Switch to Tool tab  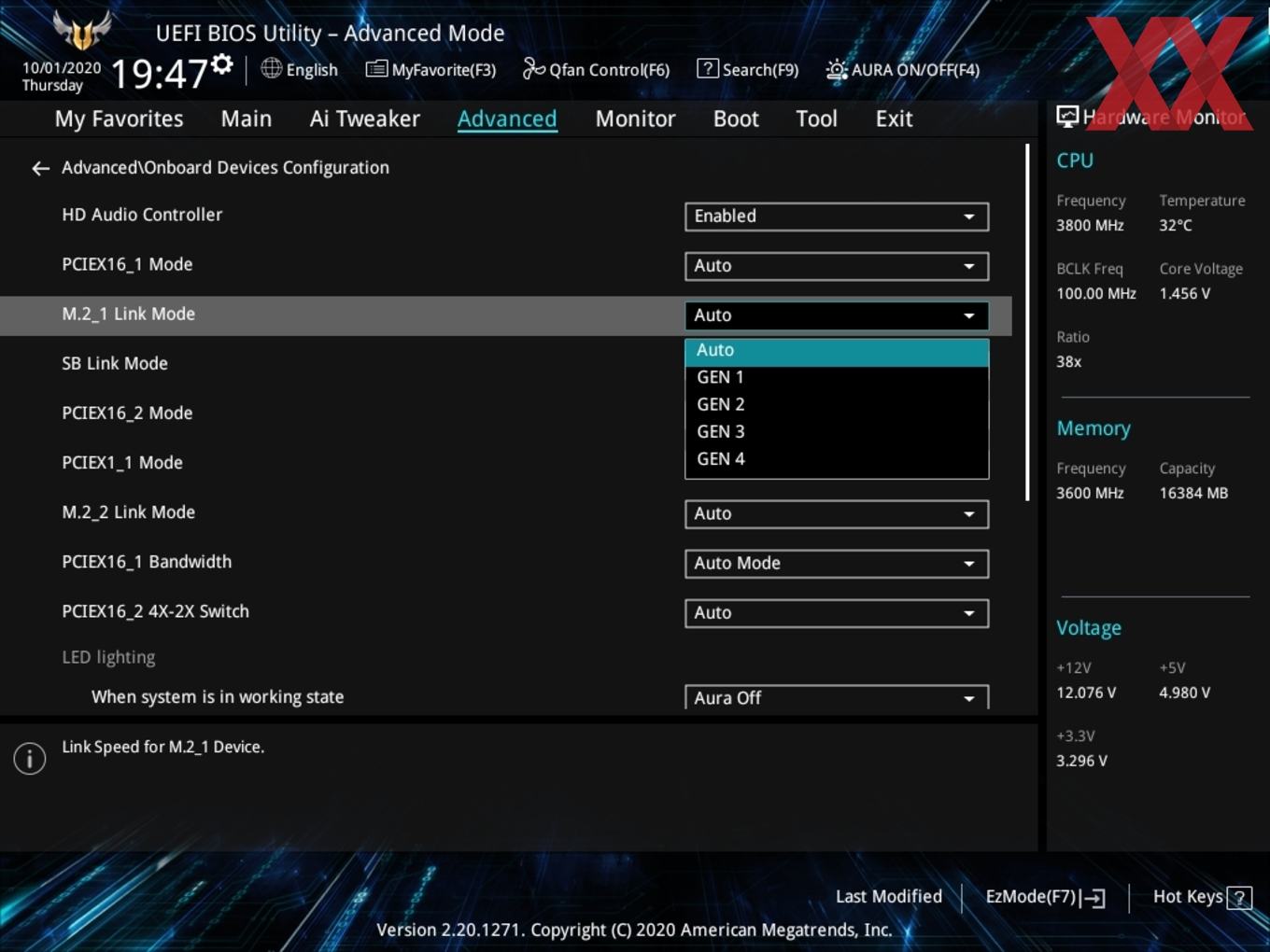(x=816, y=119)
